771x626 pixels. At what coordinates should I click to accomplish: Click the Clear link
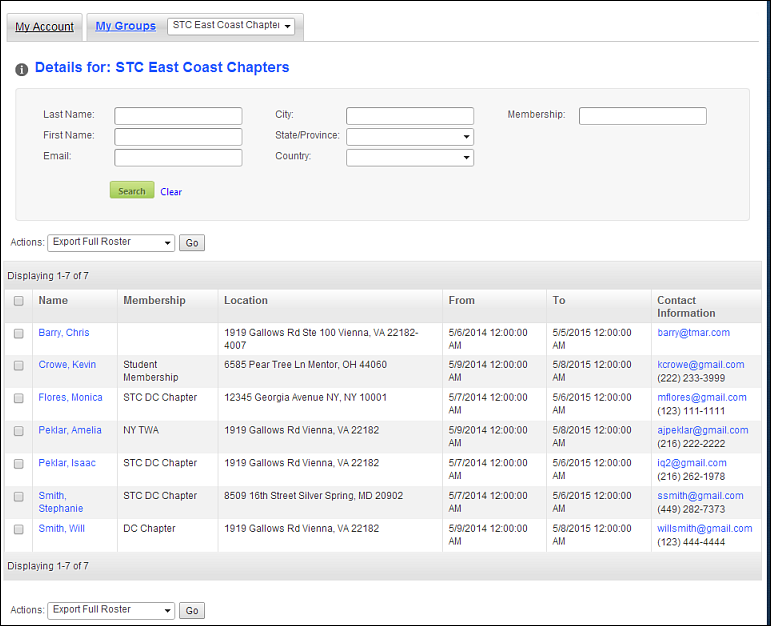click(x=171, y=192)
